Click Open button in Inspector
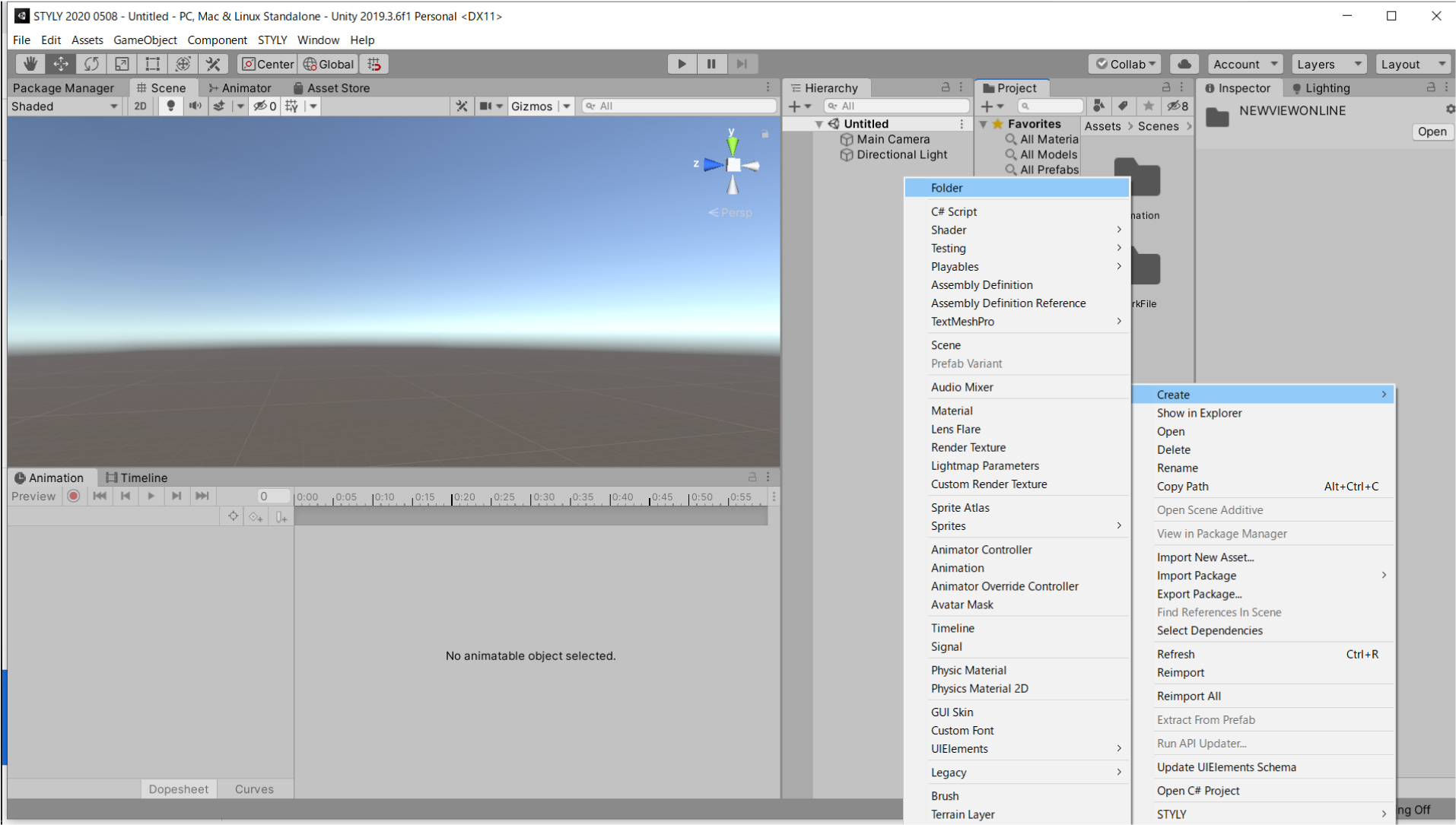This screenshot has width=1456, height=825. tap(1432, 132)
